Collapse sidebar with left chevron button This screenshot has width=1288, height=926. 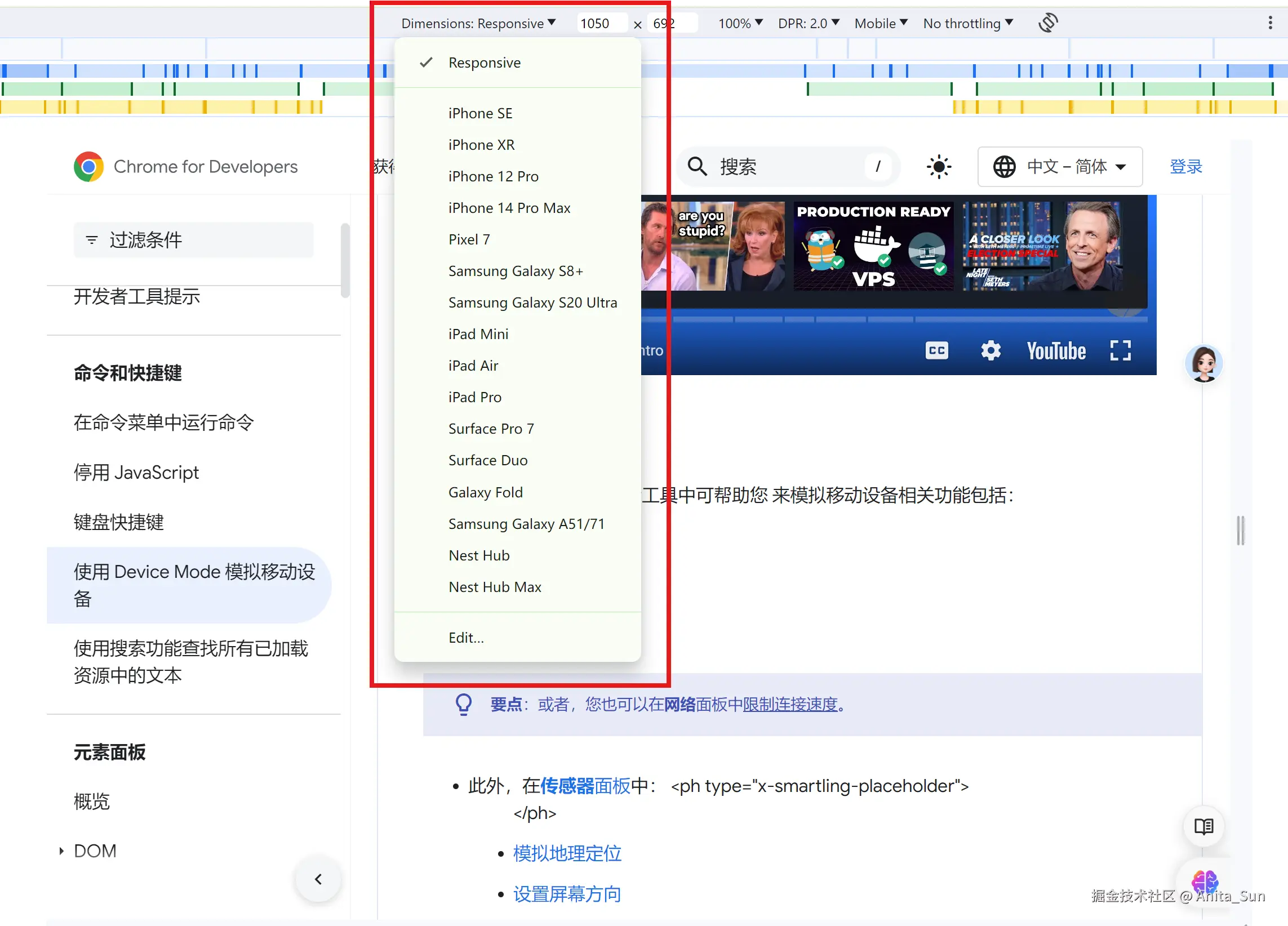point(318,879)
